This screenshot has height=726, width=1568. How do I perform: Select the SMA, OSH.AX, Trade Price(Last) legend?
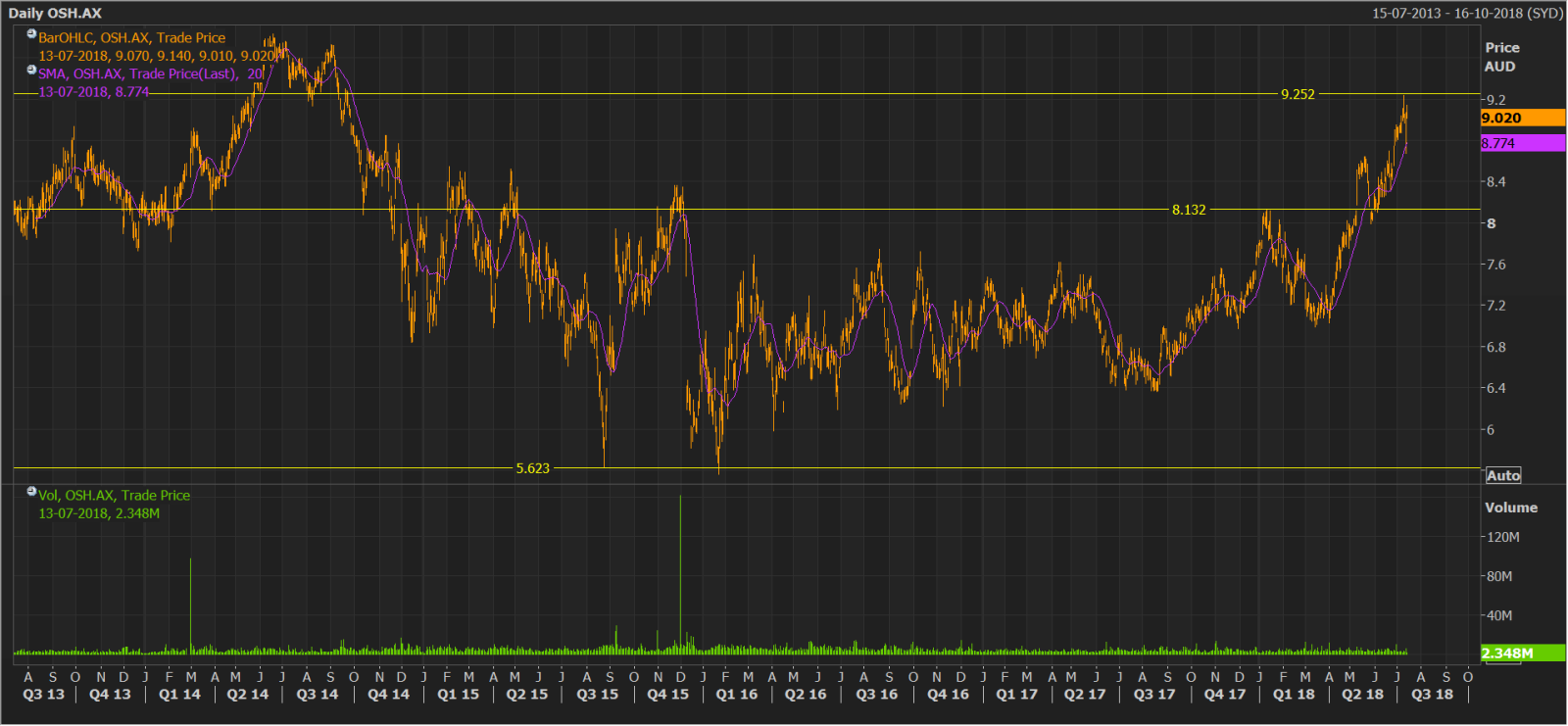point(151,73)
